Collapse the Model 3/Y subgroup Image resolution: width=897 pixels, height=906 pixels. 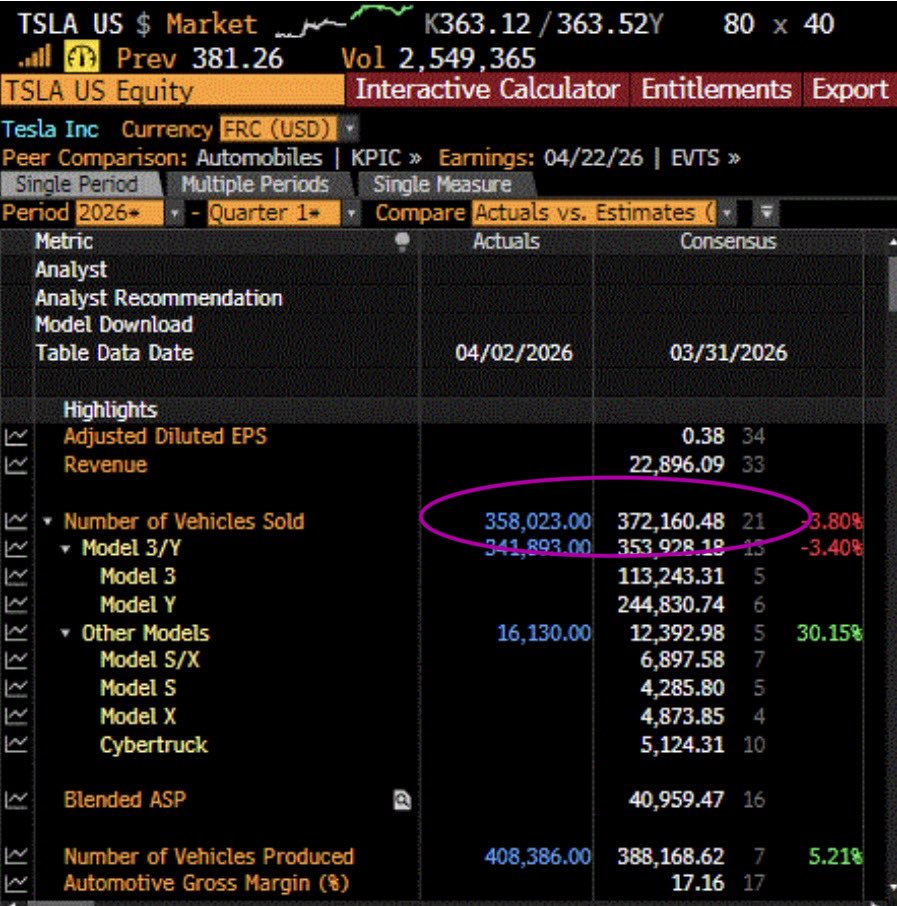point(66,549)
